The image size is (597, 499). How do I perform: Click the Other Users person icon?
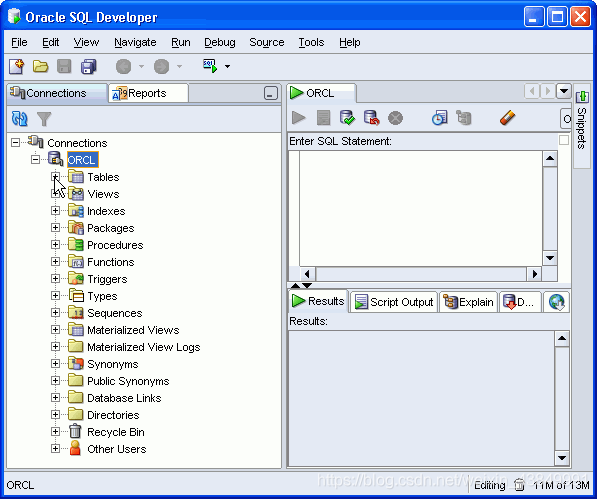click(x=75, y=448)
